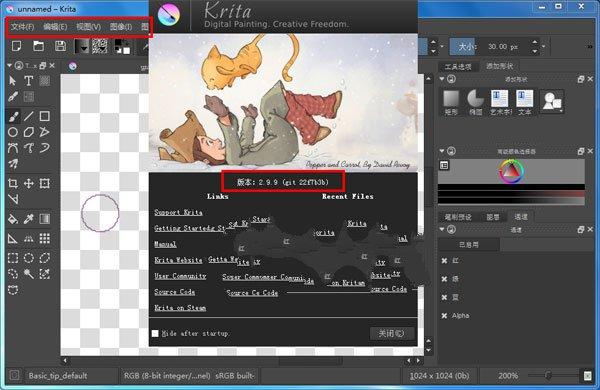600x390 pixels.
Task: Toggle Hide after startup checkbox
Action: point(155,333)
